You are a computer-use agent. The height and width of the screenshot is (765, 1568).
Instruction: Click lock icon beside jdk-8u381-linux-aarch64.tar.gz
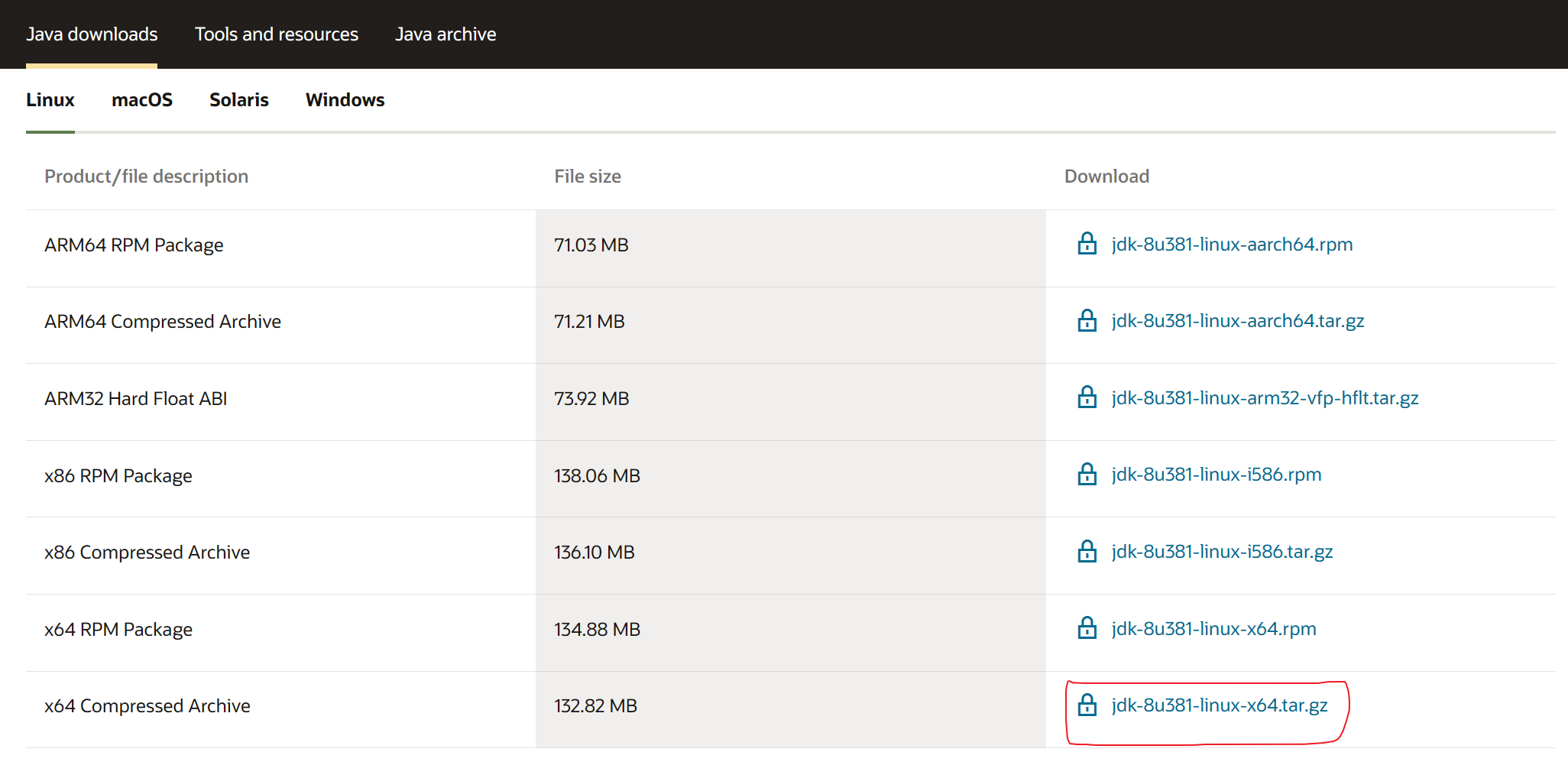[x=1087, y=320]
